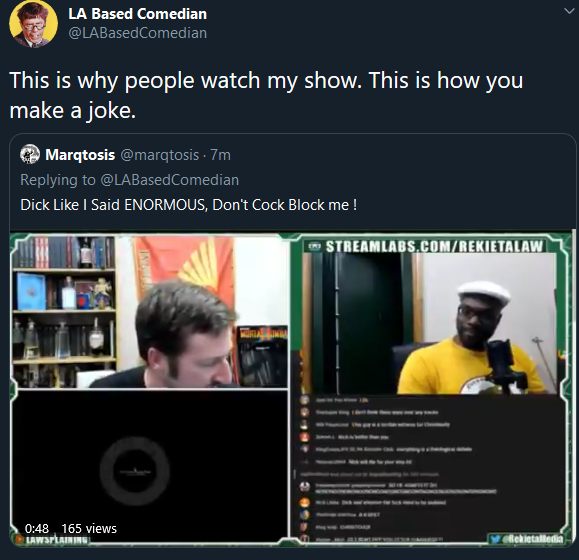The width and height of the screenshot is (579, 560).
Task: Click the circular logo in black panel
Action: 135,471
